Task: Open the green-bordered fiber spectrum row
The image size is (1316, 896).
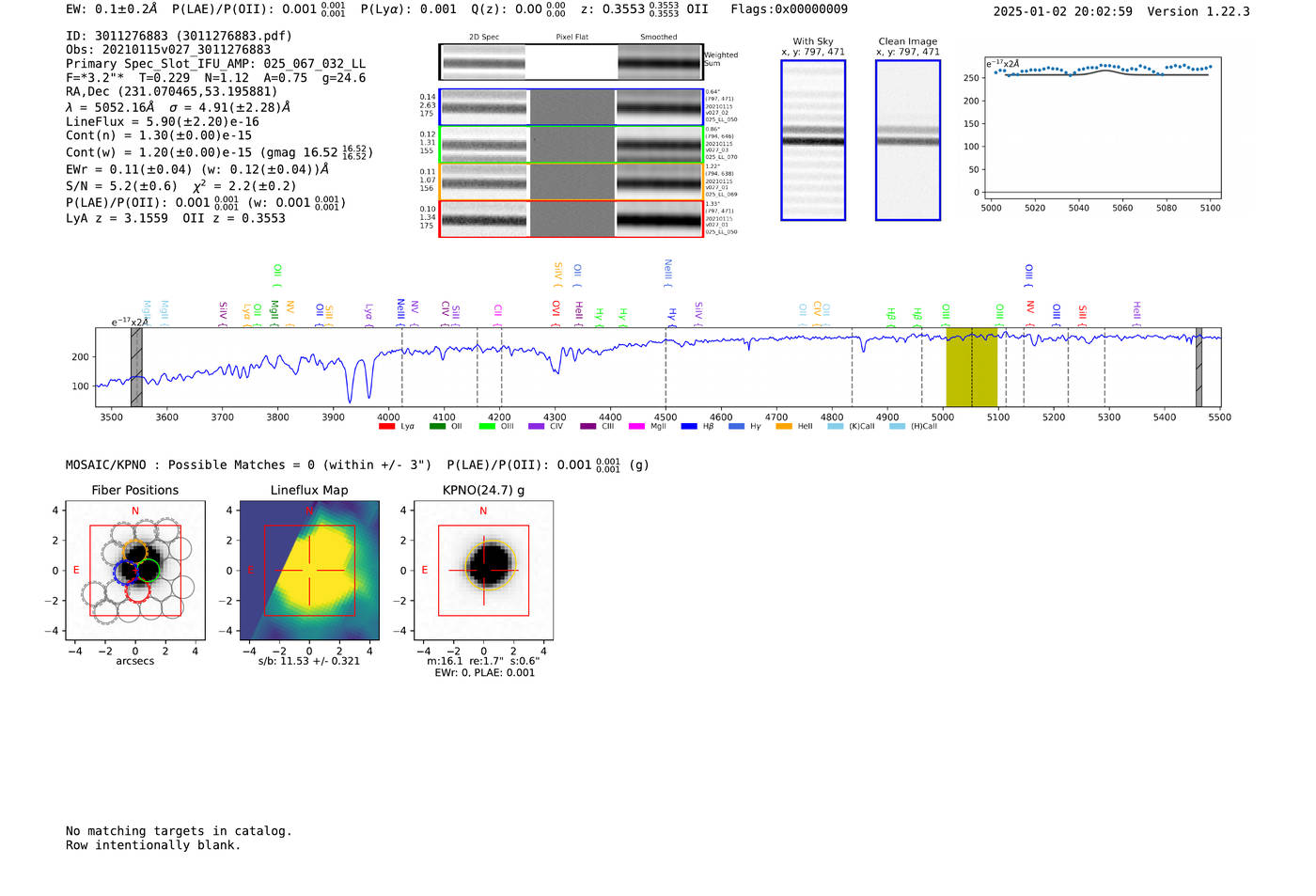Action: pos(571,145)
